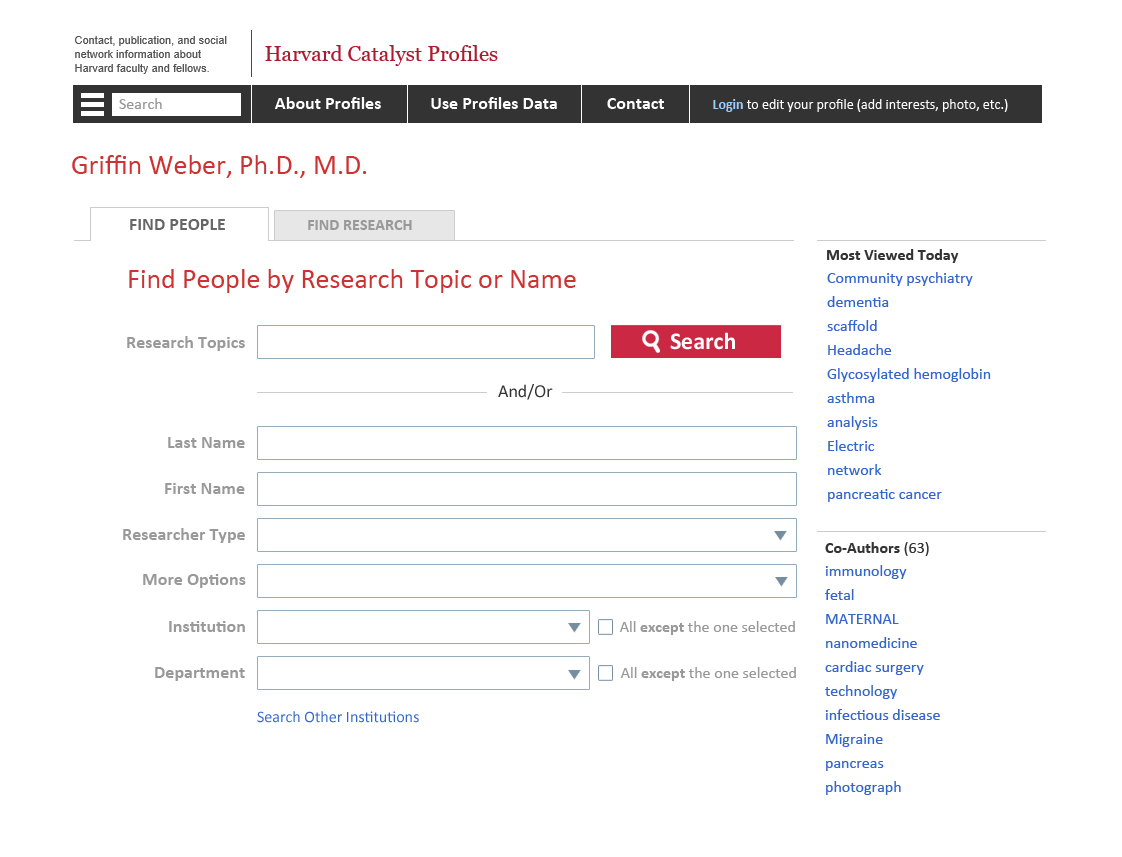The width and height of the screenshot is (1122, 857).
Task: Focus the First Name field
Action: (527, 489)
